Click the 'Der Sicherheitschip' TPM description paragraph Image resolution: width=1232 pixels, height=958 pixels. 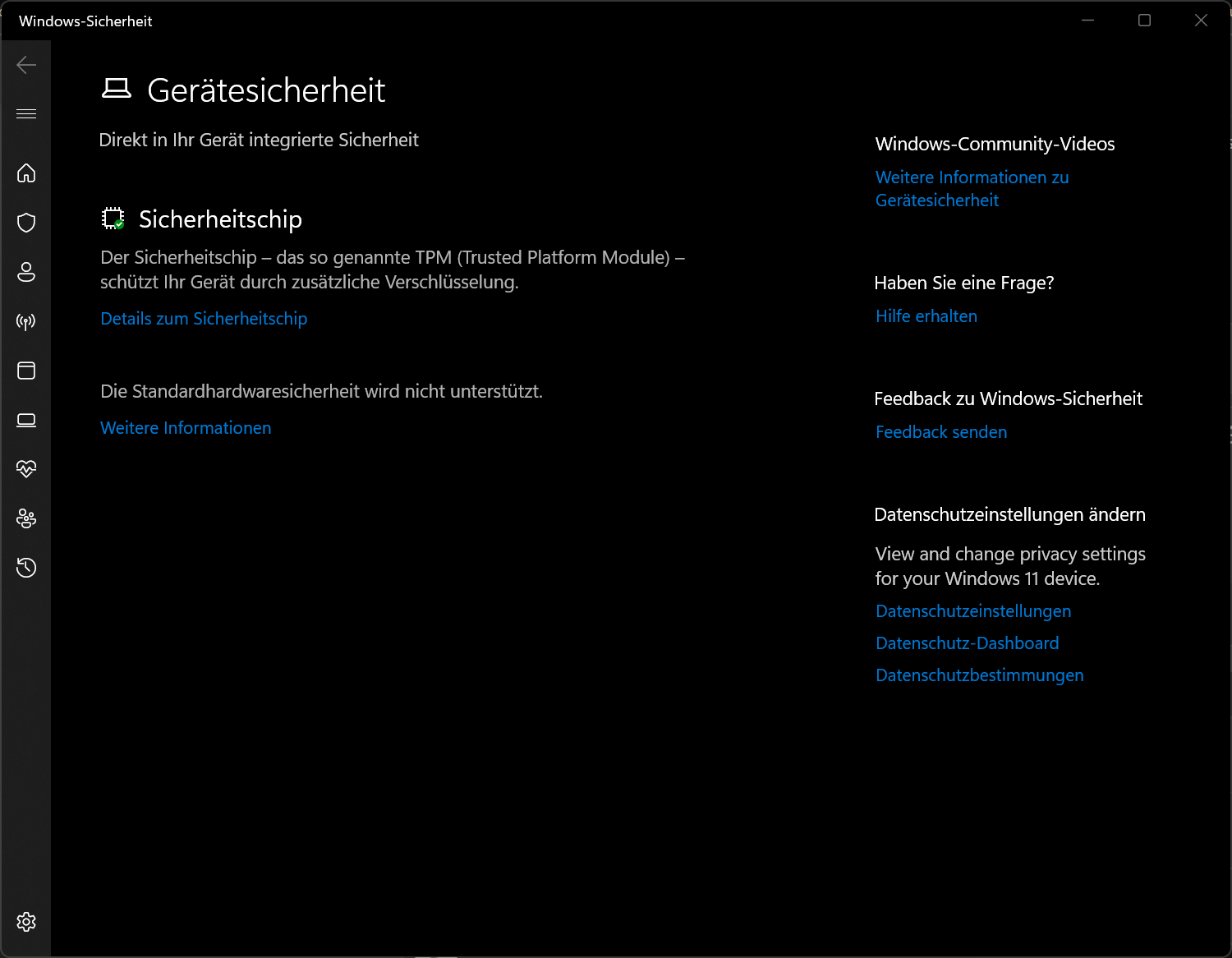393,269
